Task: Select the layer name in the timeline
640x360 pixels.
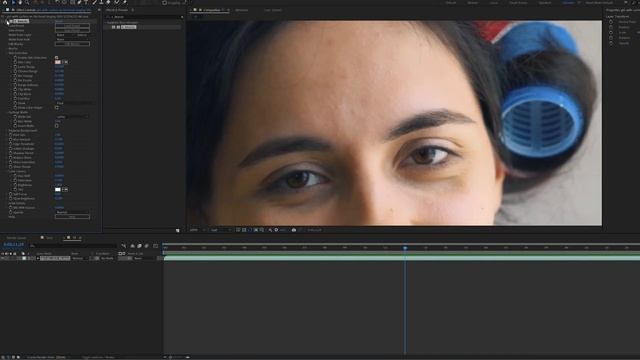Action: [x=55, y=258]
